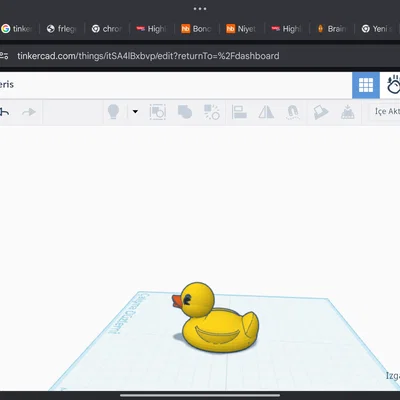Viewport: 400px width, 400px height.
Task: Click the Ruler workplane icon
Action: (x=347, y=112)
